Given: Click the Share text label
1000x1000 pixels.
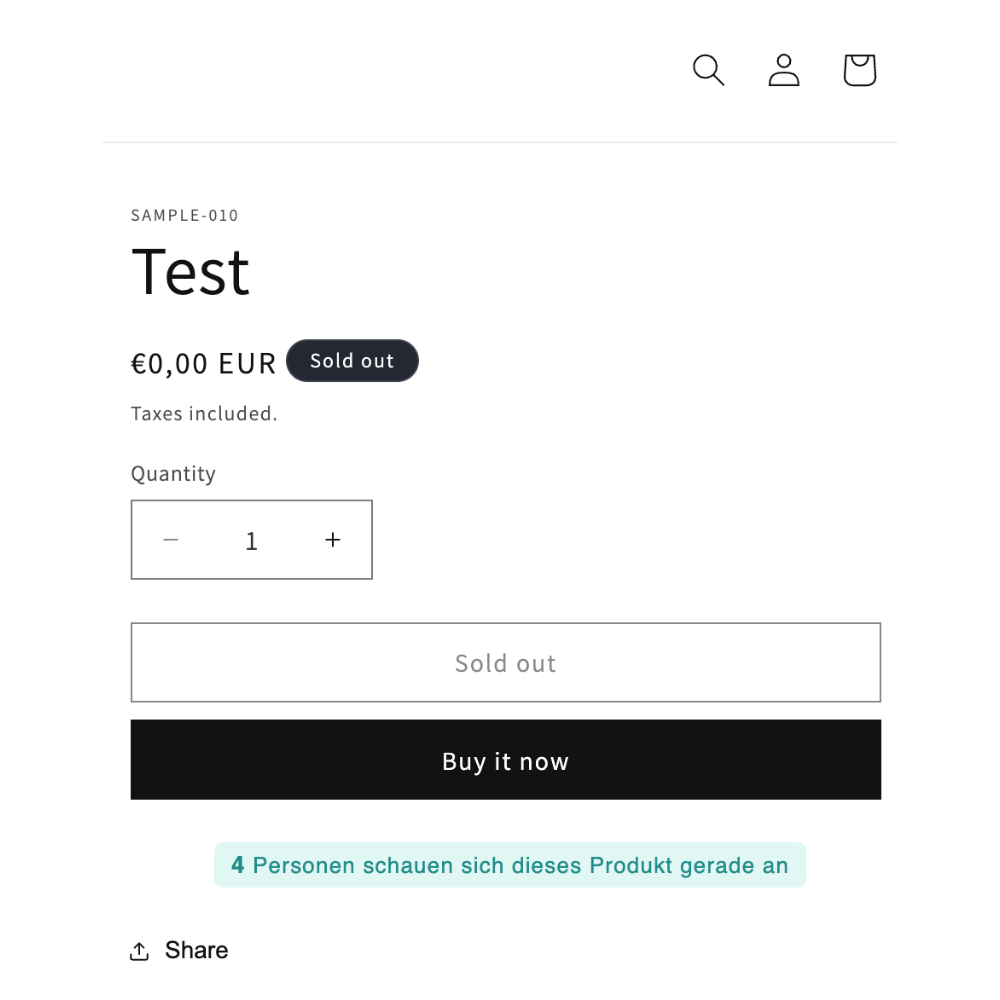Looking at the screenshot, I should click(196, 950).
